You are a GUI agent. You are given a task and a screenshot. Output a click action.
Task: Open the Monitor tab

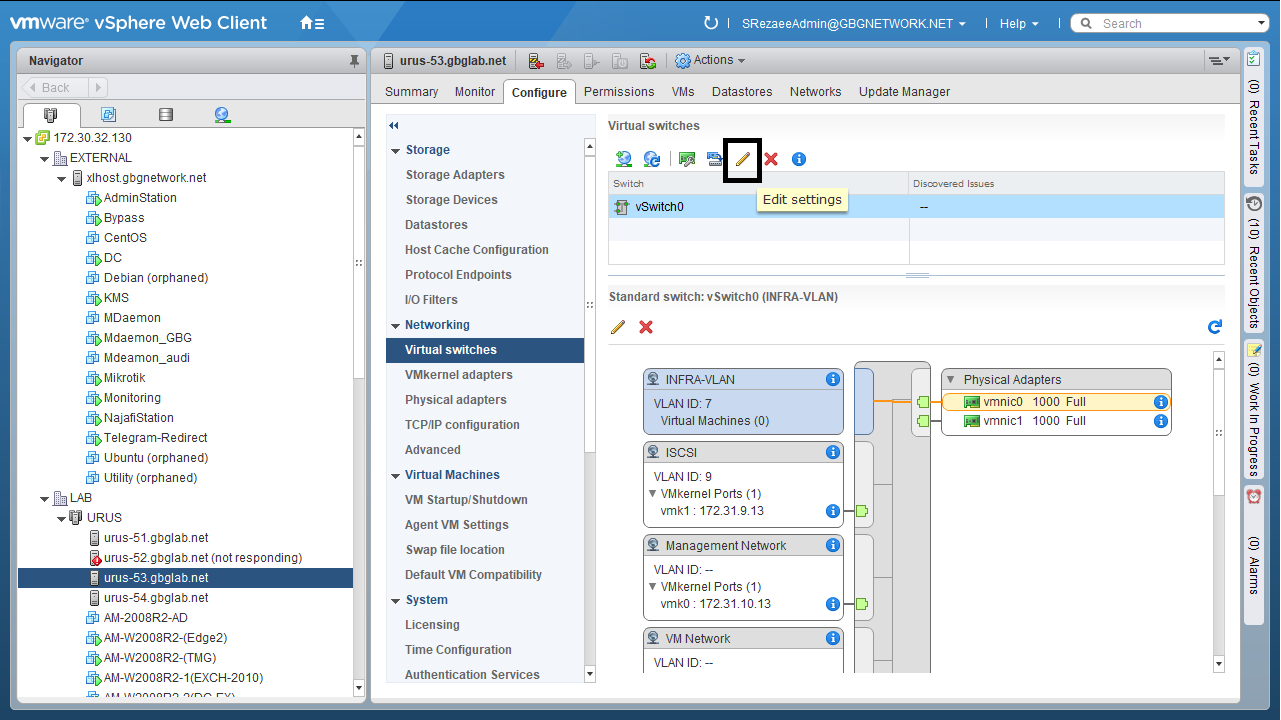475,92
